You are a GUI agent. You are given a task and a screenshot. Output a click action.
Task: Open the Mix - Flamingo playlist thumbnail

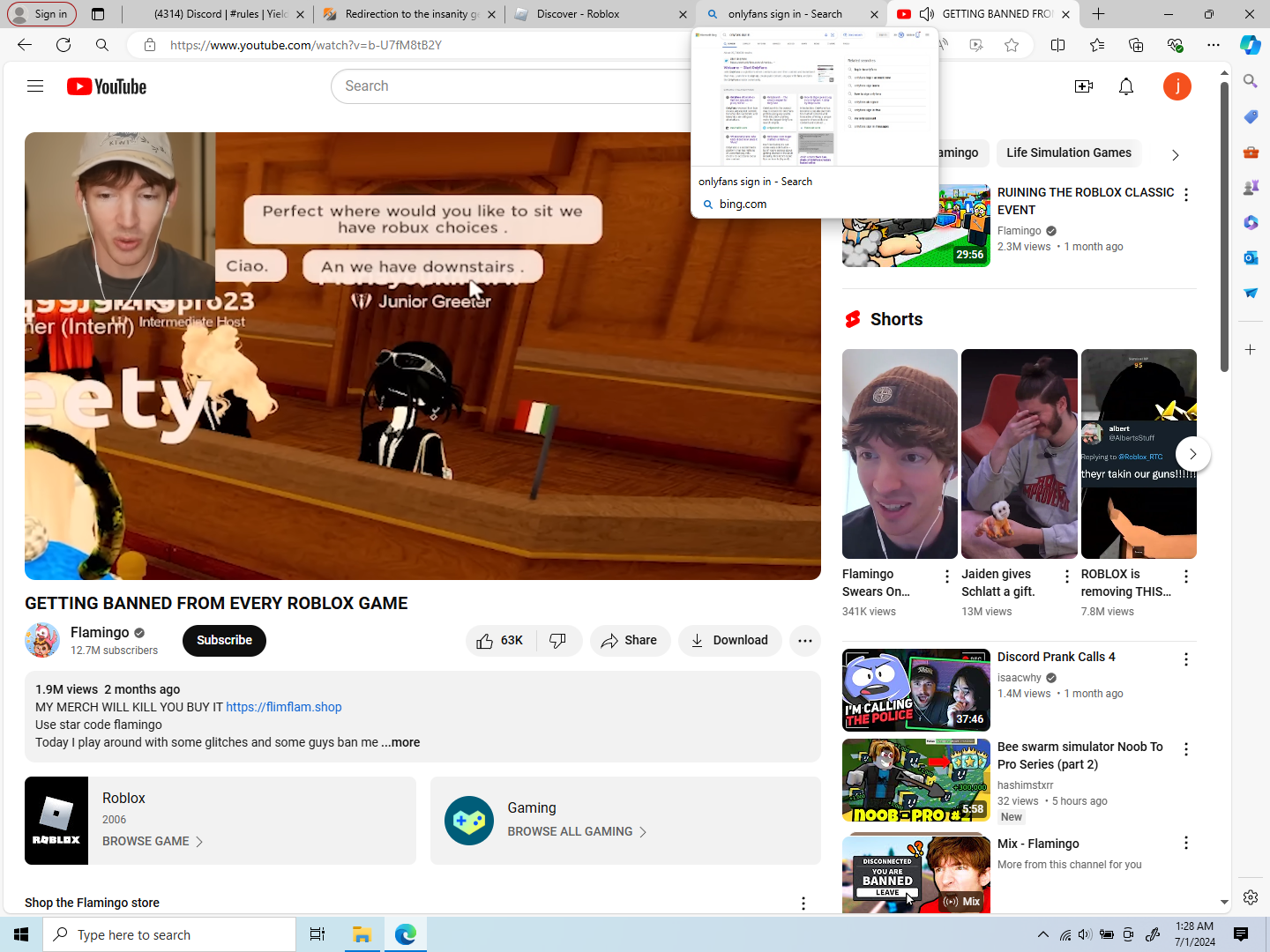916,873
